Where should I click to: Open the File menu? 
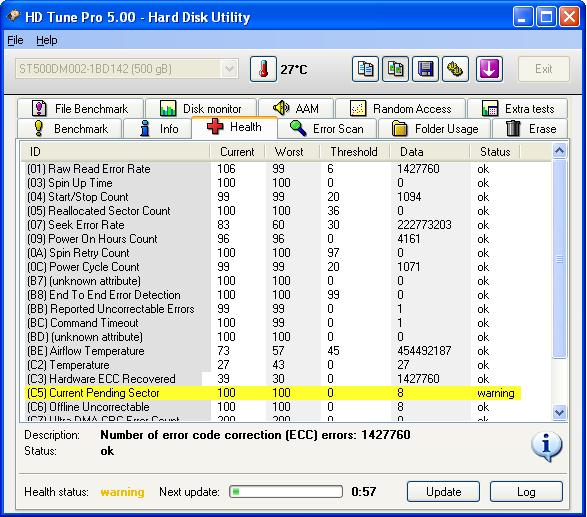[15, 40]
